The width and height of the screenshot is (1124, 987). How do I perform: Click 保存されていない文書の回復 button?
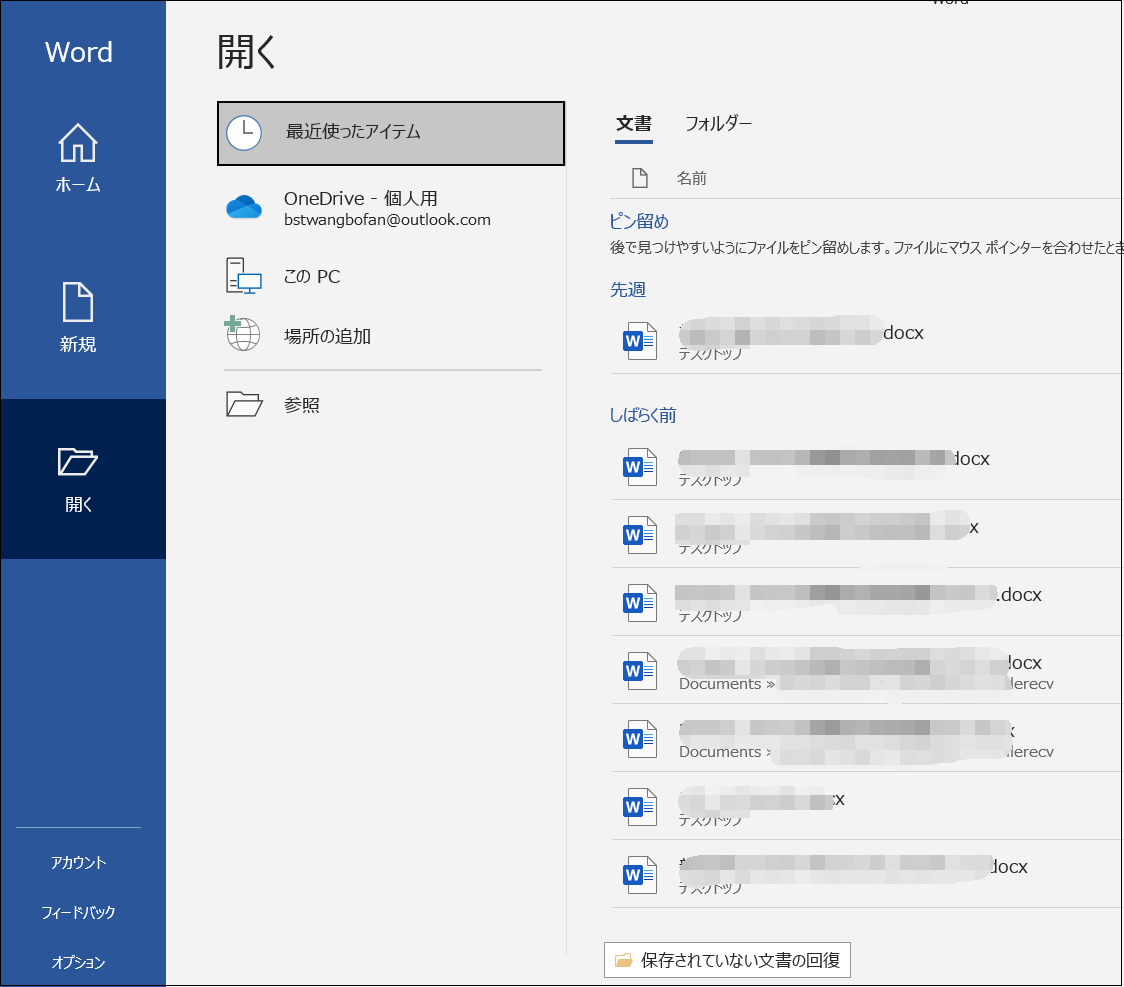coord(728,961)
